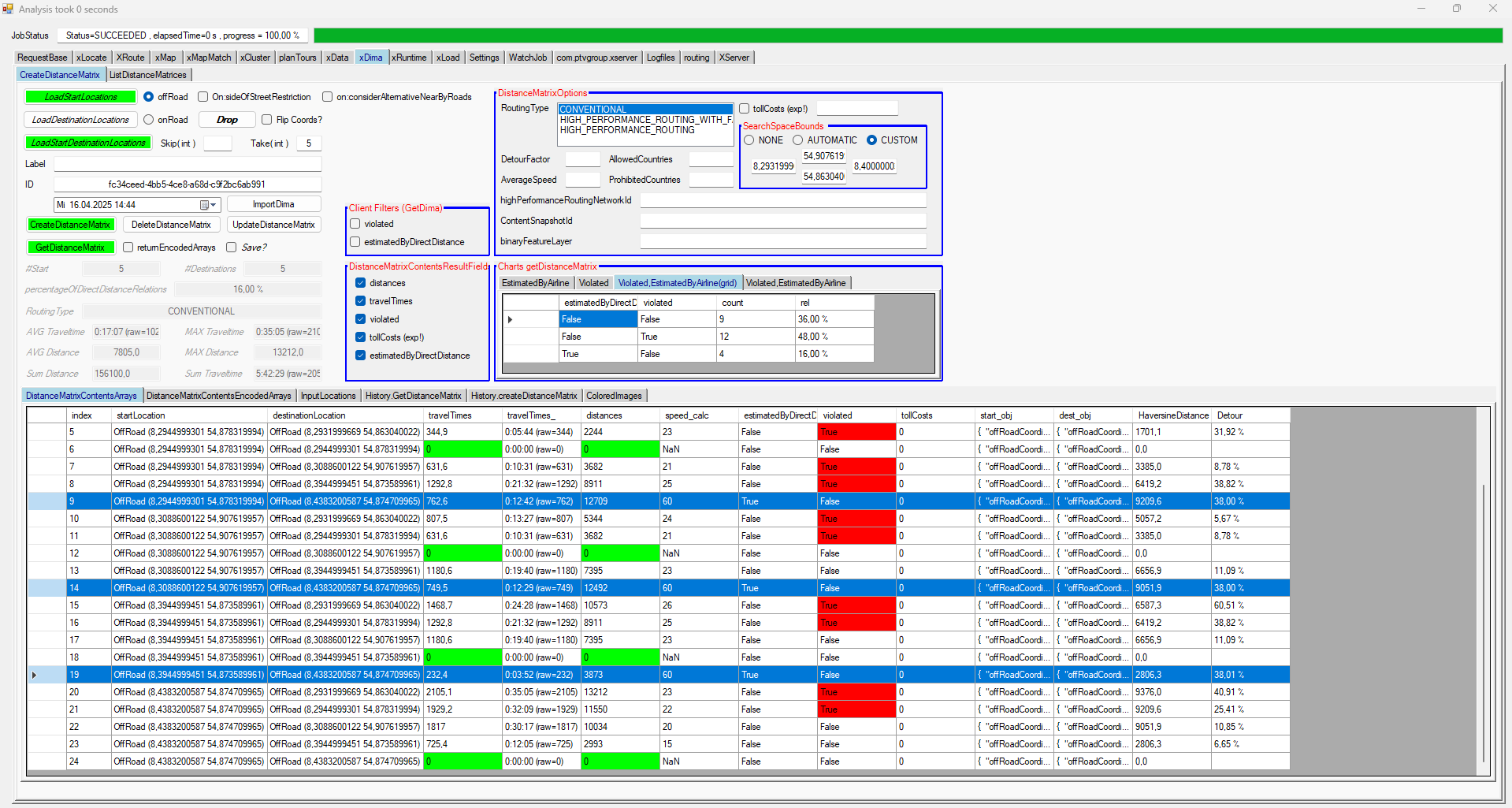Choose HIGH_PERFORMANCE_ROUTING in the RoutingType list
The height and width of the screenshot is (808, 1512).
coord(627,130)
